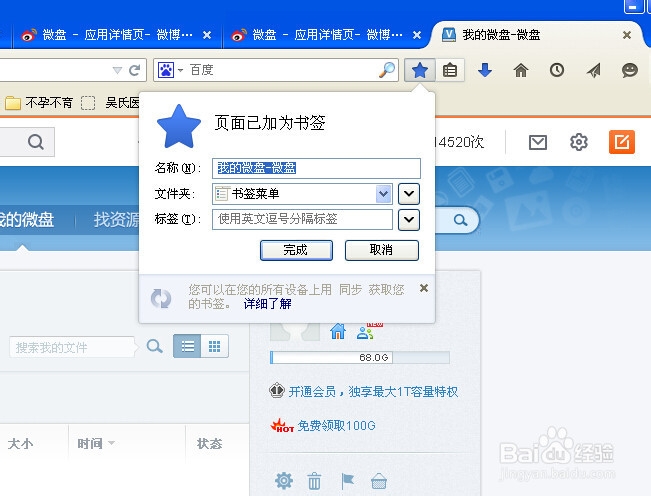Image resolution: width=651 pixels, height=496 pixels.
Task: Open the 详细了解 link
Action: tap(267, 304)
